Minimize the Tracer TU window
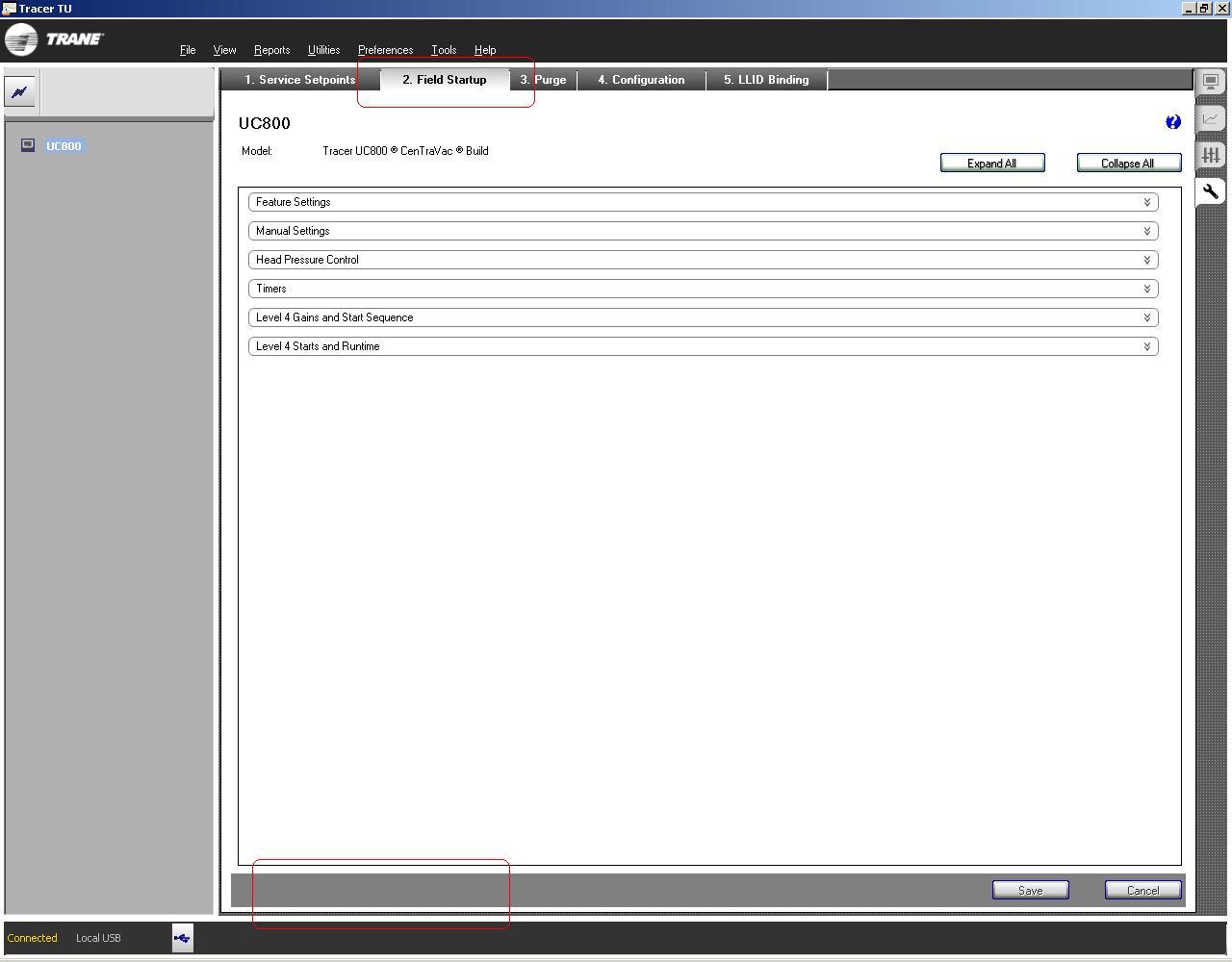The height and width of the screenshot is (962, 1232). [1190, 9]
